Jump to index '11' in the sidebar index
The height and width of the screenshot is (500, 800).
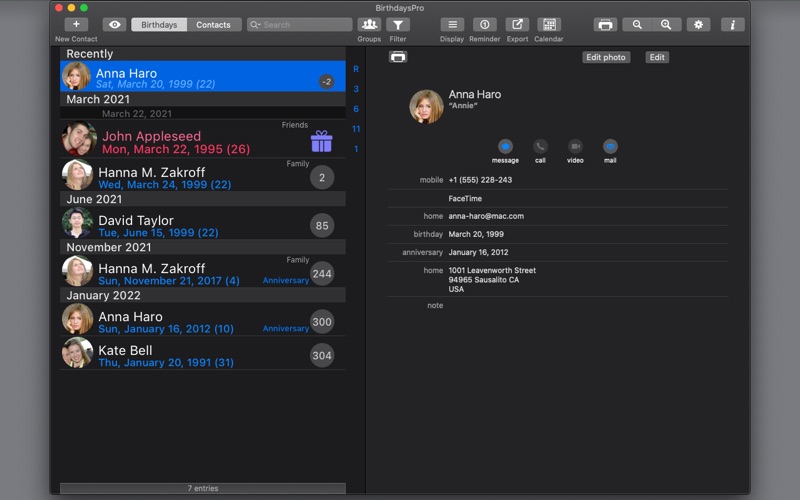(356, 129)
